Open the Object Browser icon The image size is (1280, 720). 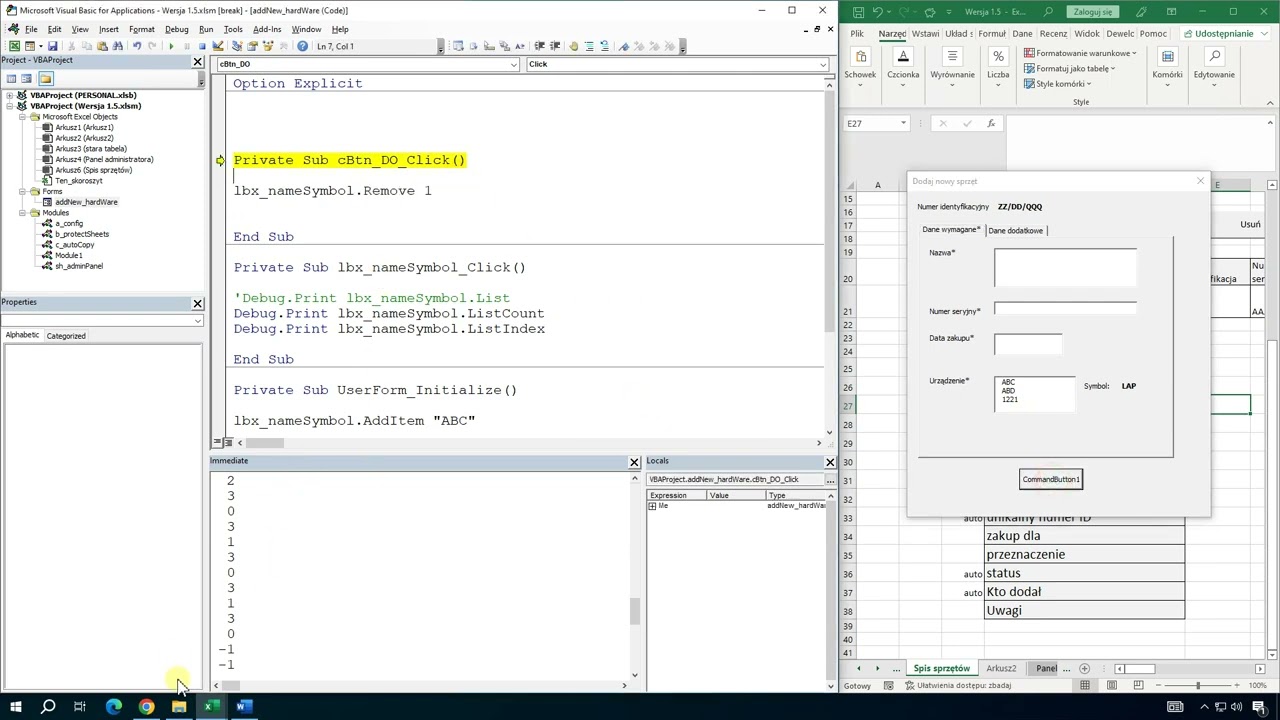[x=268, y=46]
